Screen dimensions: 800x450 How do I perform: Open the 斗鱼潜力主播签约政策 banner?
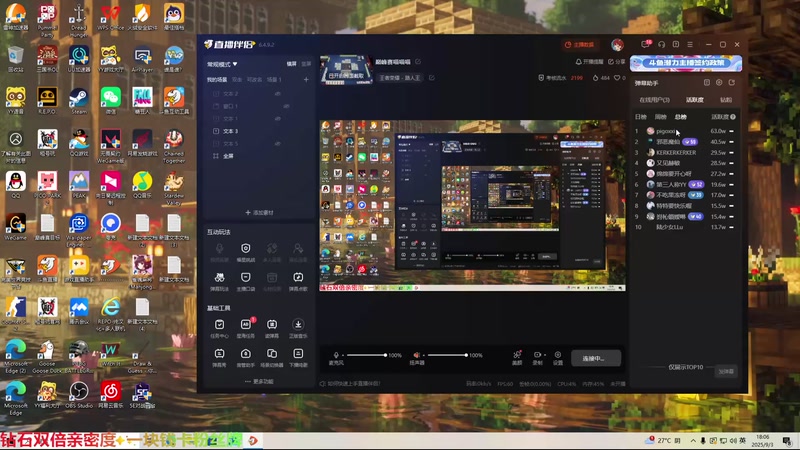point(686,63)
